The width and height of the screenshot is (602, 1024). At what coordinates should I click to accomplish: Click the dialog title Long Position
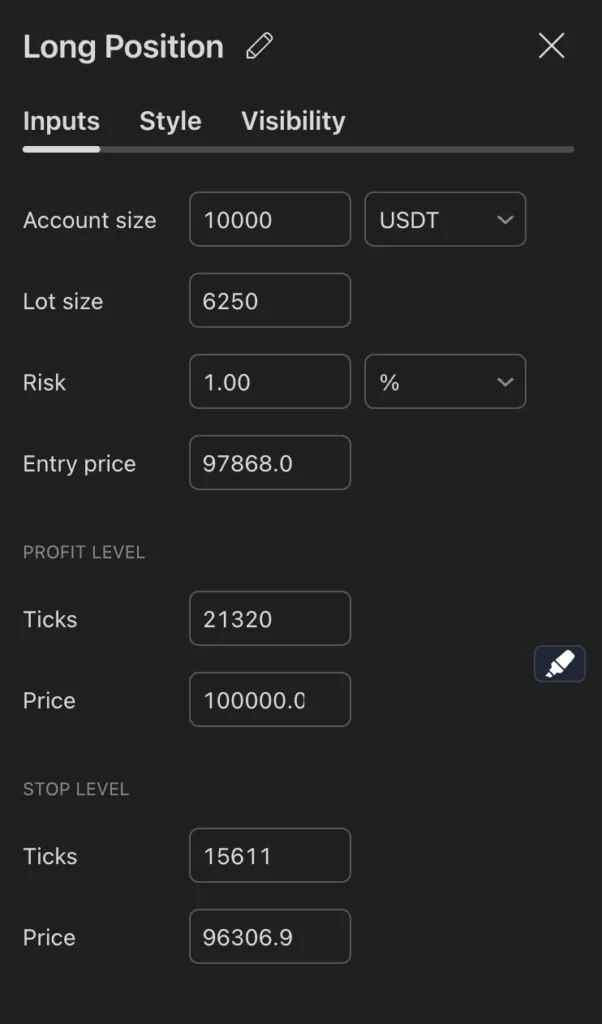pyautogui.click(x=123, y=47)
